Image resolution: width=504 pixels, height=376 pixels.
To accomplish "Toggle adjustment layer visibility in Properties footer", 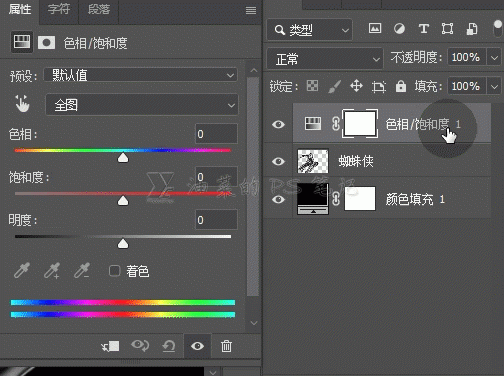I will [197, 346].
